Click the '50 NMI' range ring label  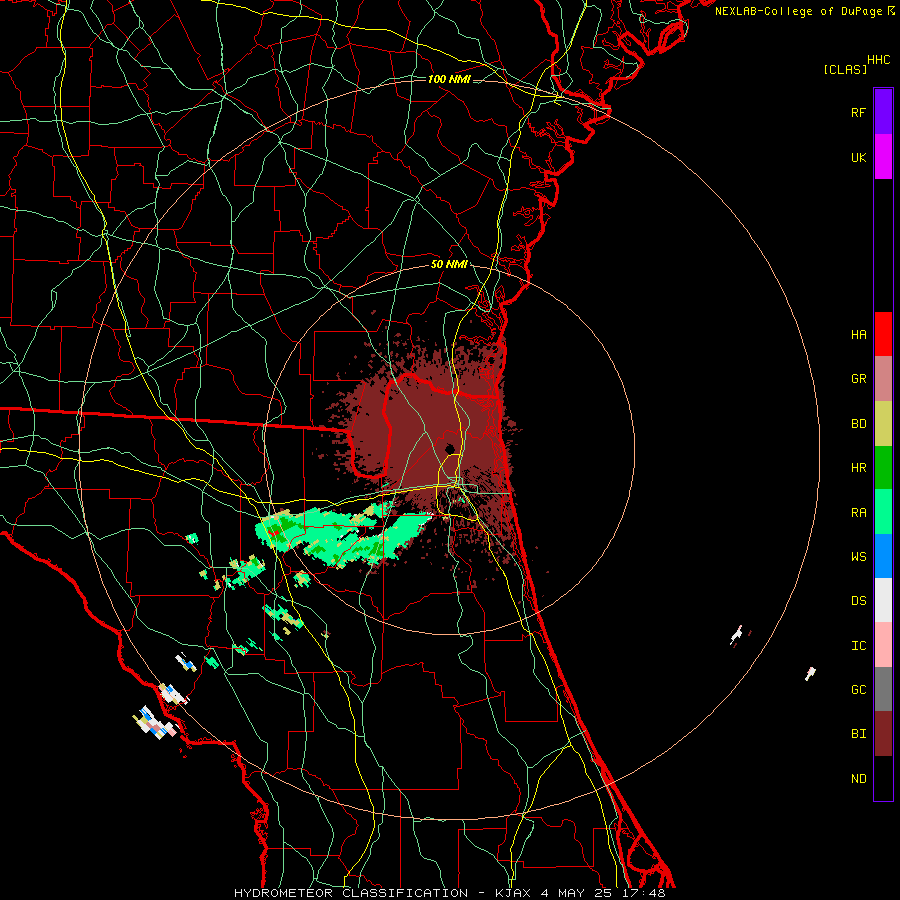[449, 264]
